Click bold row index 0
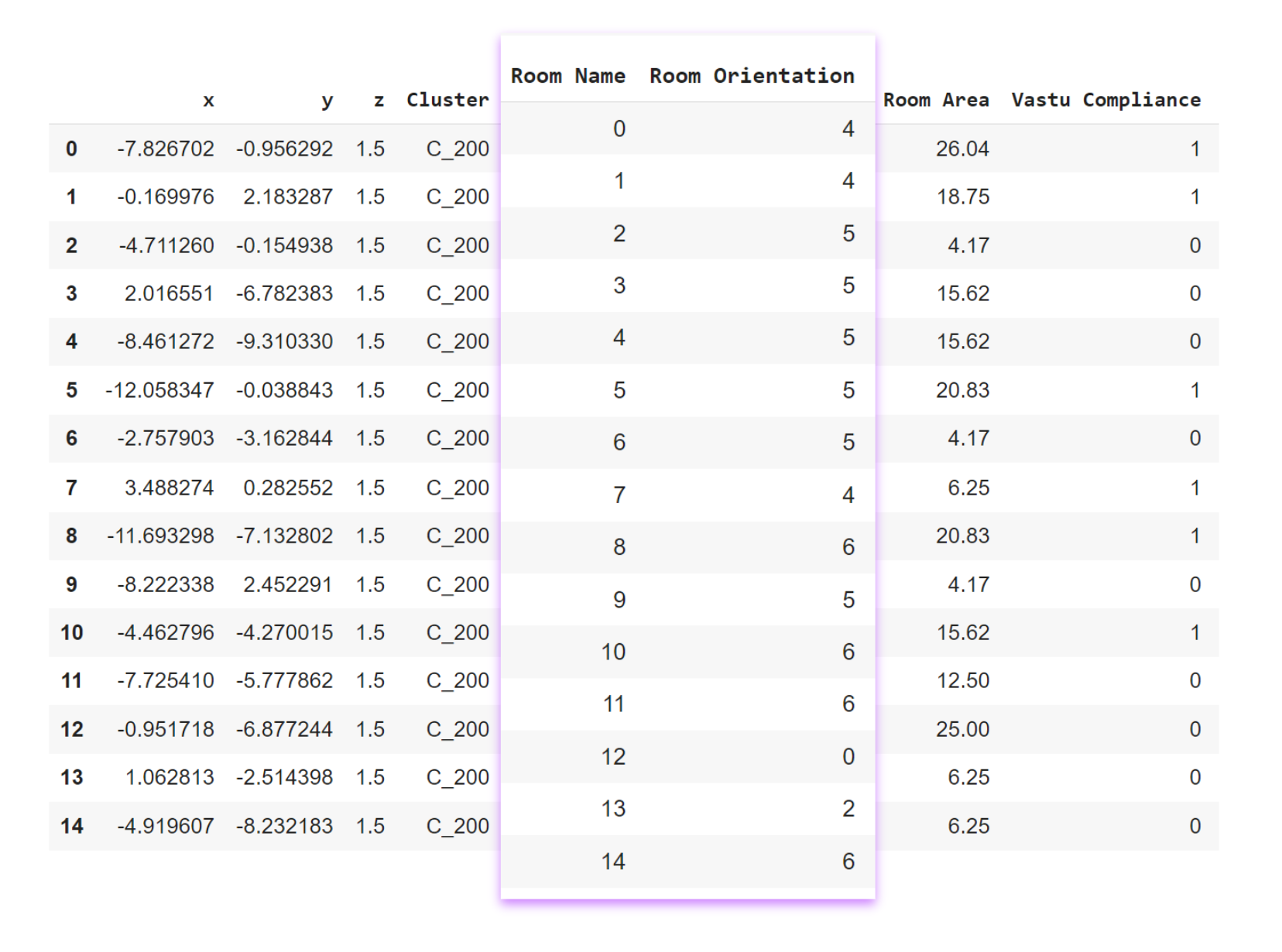This screenshot has width=1282, height=952. click(x=72, y=149)
